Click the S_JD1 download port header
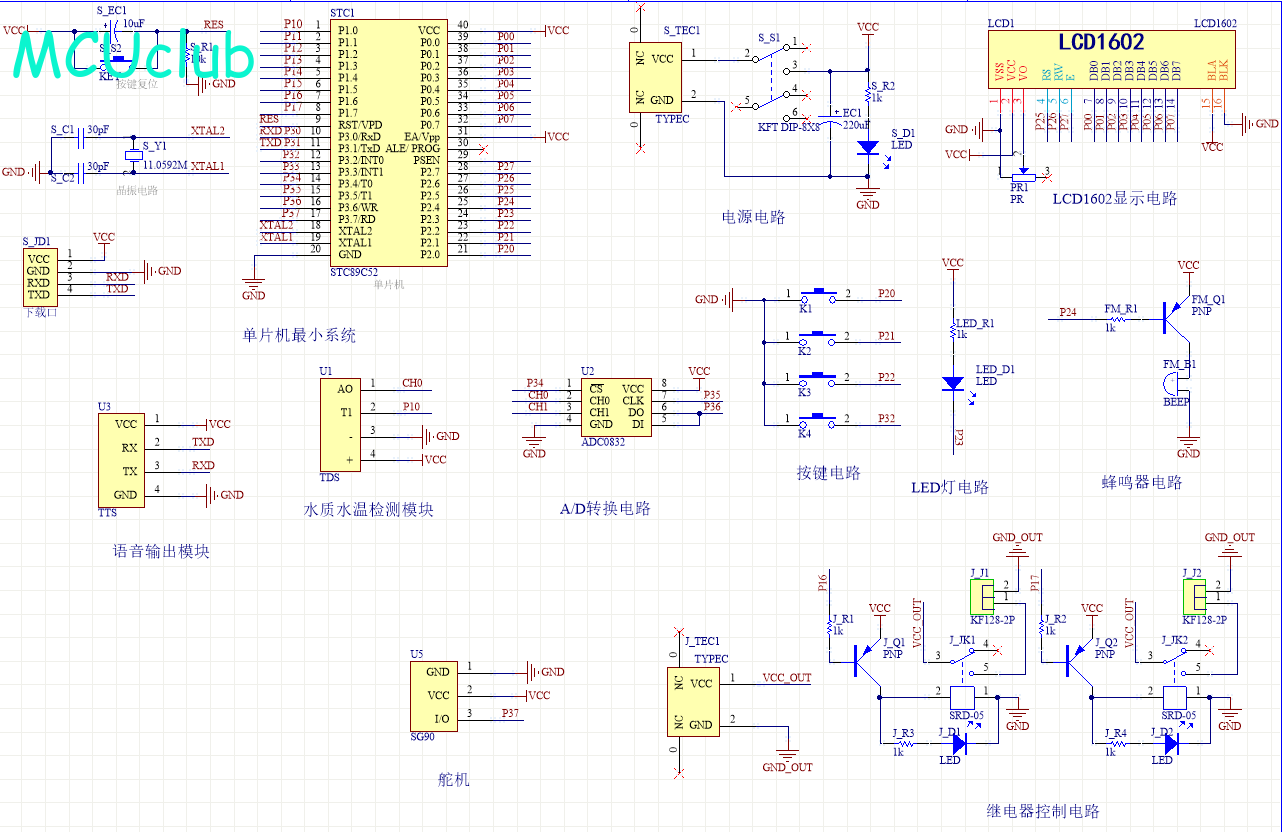The height and width of the screenshot is (832, 1282). pos(39,277)
